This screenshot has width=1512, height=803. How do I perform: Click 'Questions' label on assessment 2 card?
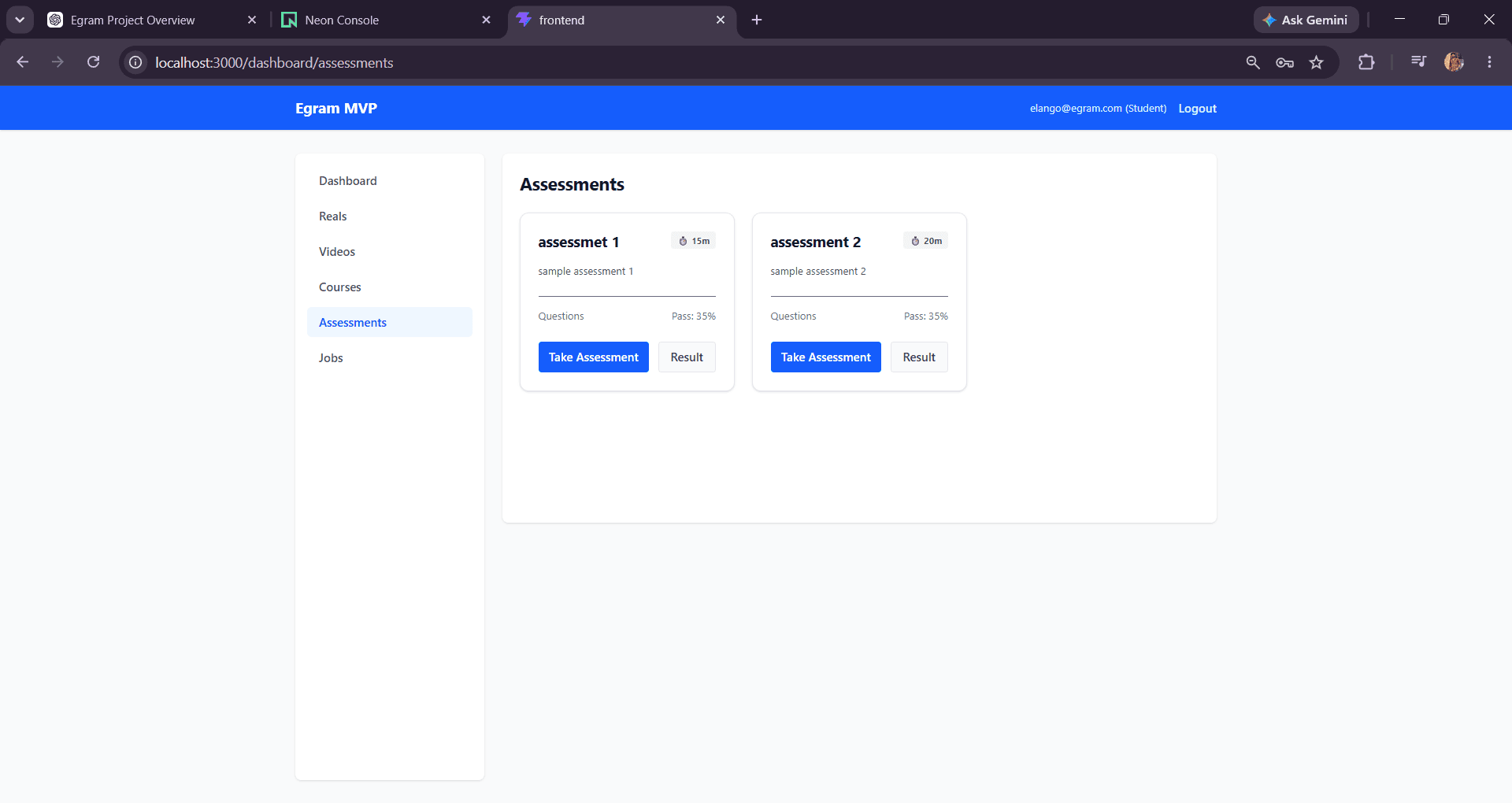[x=793, y=316]
